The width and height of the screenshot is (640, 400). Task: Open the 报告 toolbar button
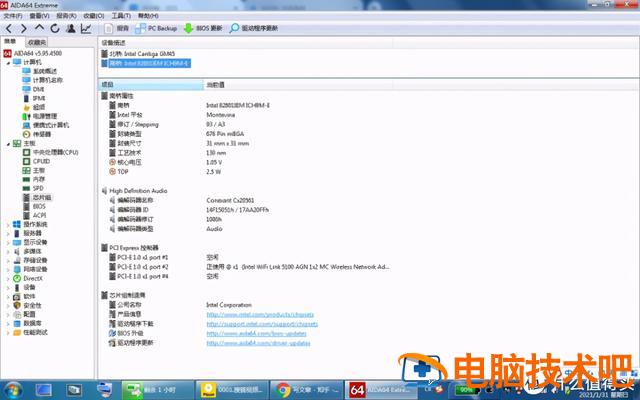(117, 28)
